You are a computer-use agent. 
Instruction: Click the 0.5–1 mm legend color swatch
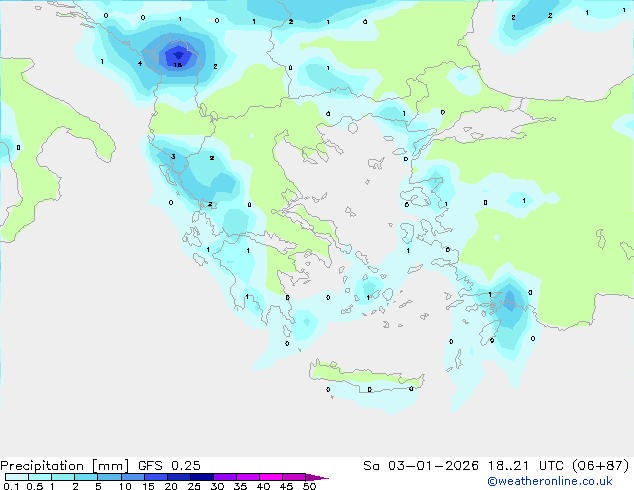pos(40,477)
